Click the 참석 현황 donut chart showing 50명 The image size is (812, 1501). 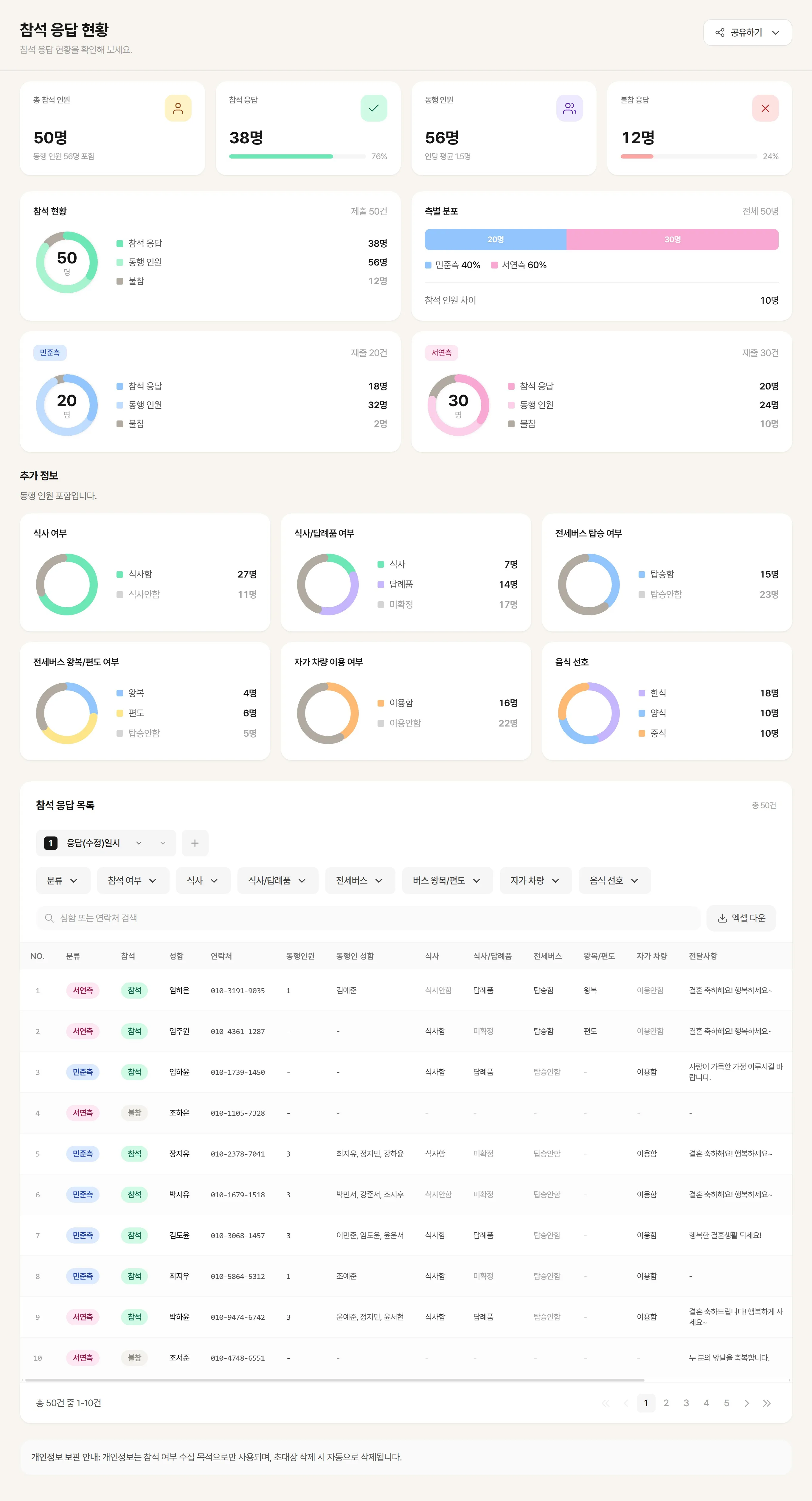pyautogui.click(x=67, y=262)
